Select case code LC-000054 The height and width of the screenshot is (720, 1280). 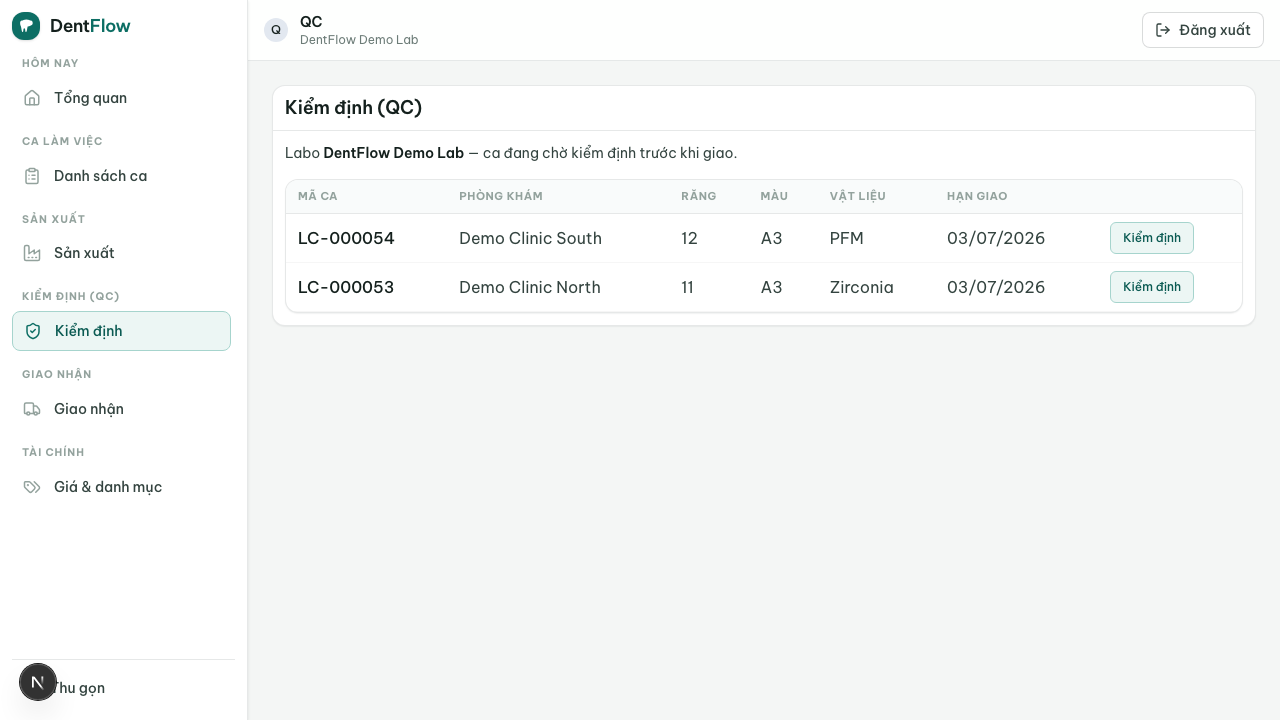[x=346, y=238]
